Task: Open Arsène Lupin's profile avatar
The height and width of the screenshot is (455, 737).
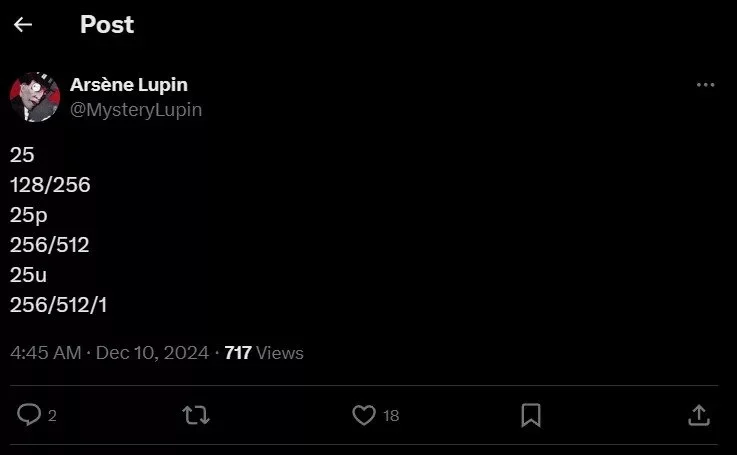Action: 35,97
